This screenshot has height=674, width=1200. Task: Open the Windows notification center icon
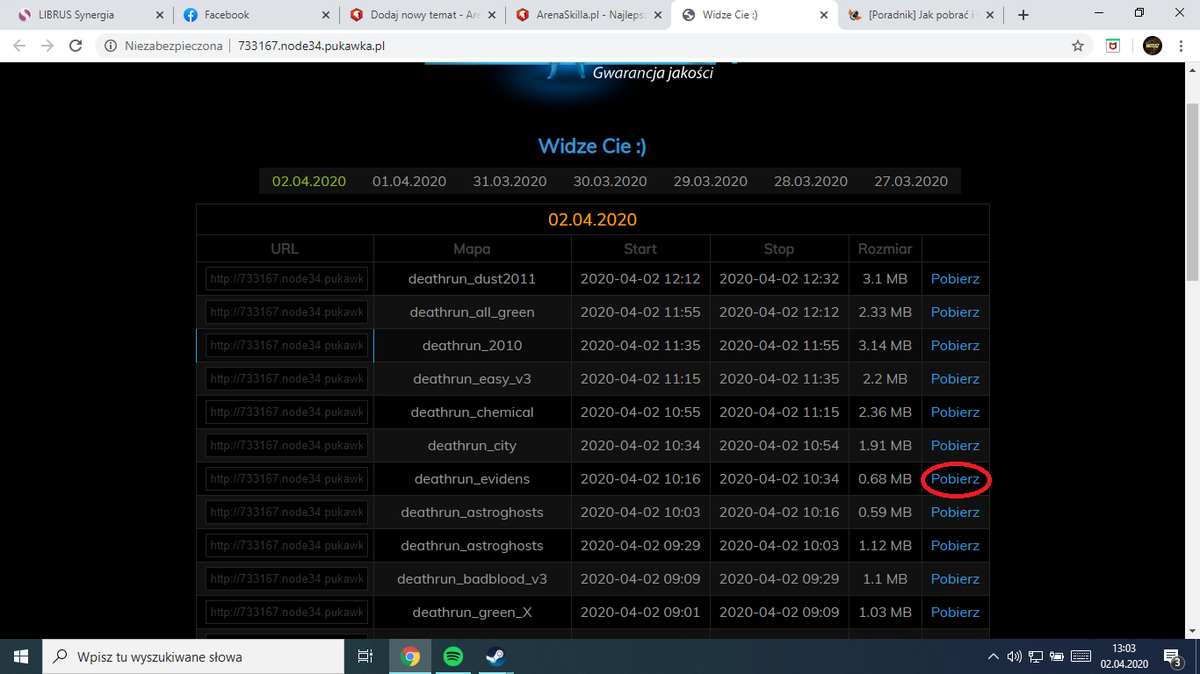1176,657
